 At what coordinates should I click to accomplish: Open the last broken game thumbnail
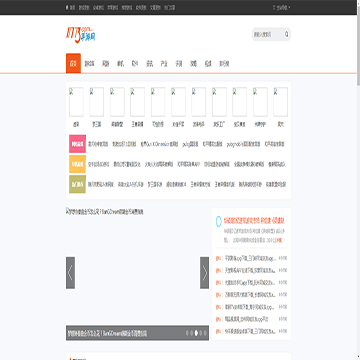pyautogui.click(x=280, y=102)
